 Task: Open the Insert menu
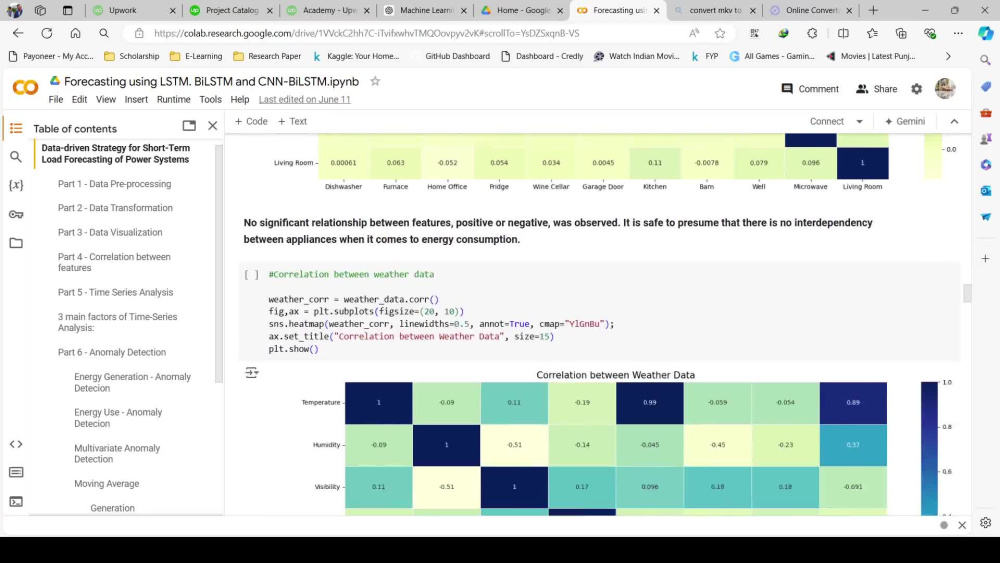(x=136, y=99)
